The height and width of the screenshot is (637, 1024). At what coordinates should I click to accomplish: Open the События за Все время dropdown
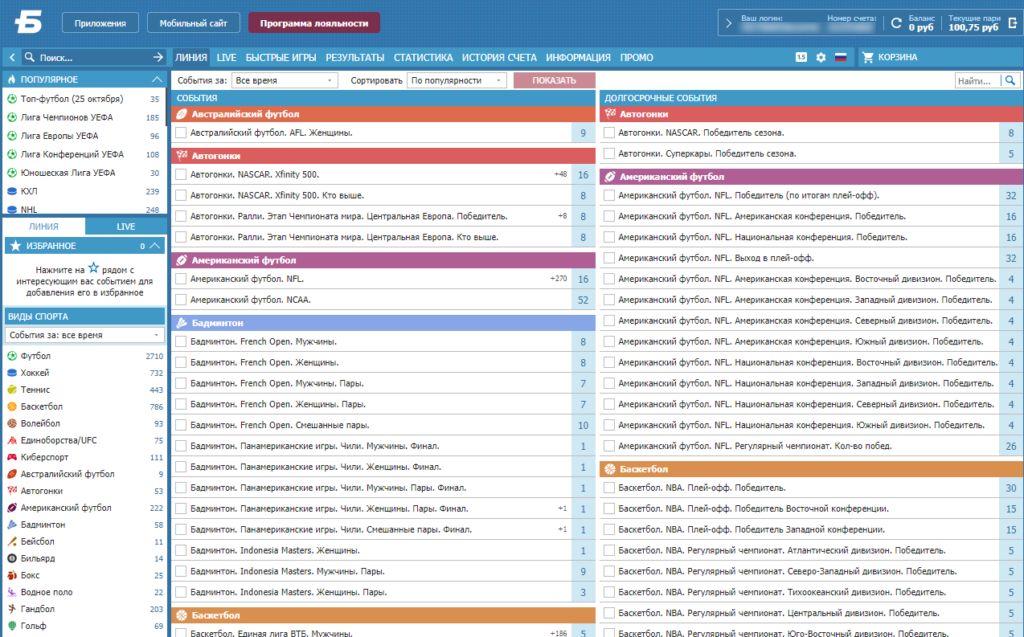pyautogui.click(x=284, y=80)
